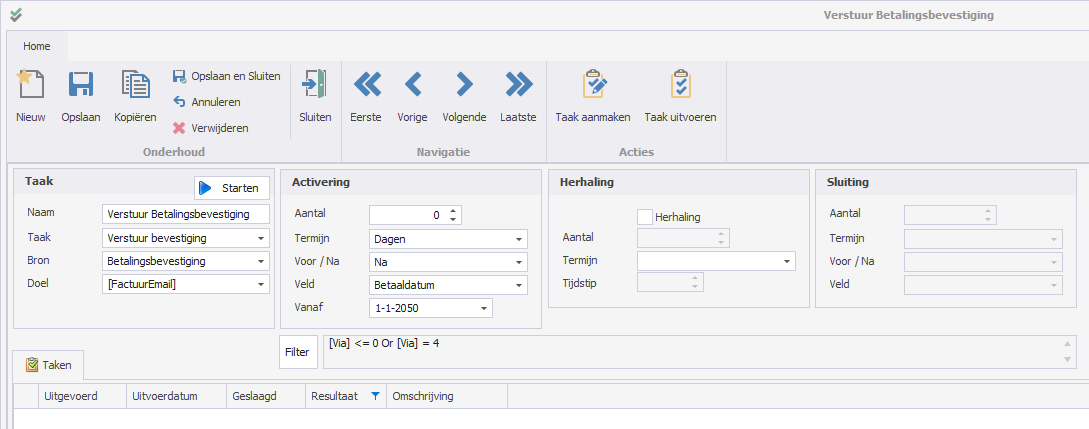
Task: Open the Voor / Na dropdown in Activering
Action: (519, 262)
